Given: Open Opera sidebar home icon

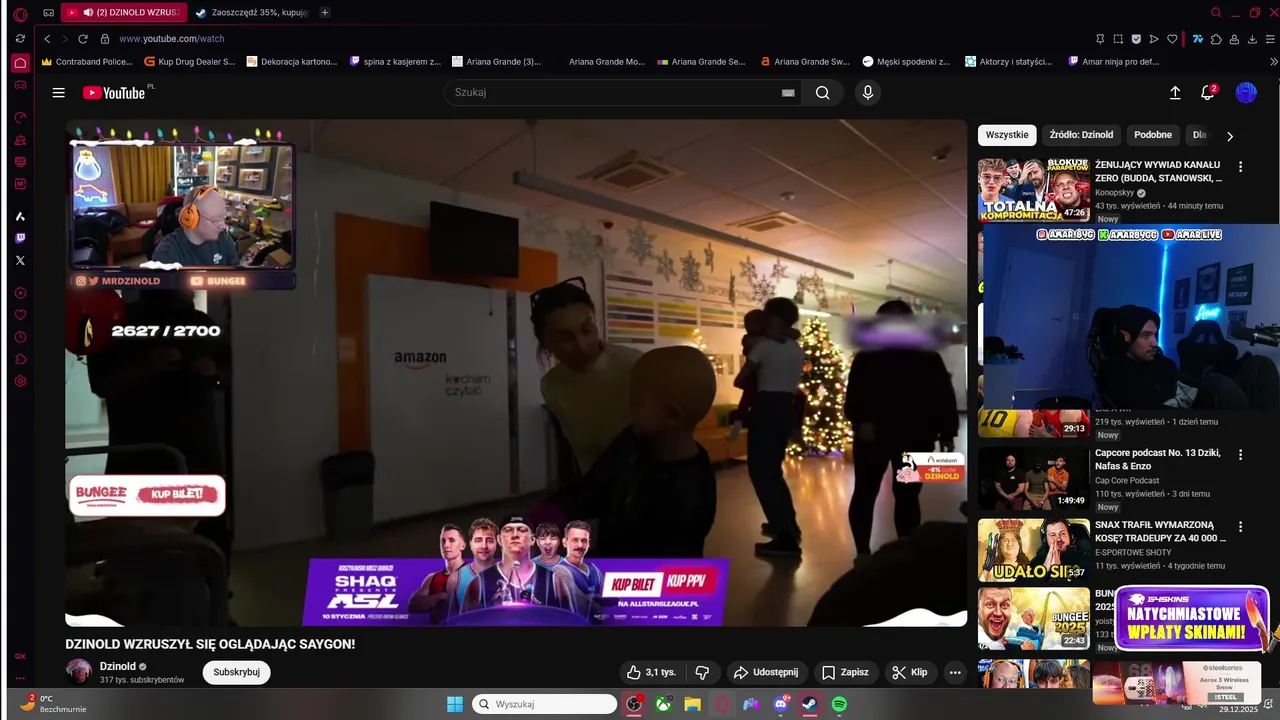Looking at the screenshot, I should (x=20, y=63).
